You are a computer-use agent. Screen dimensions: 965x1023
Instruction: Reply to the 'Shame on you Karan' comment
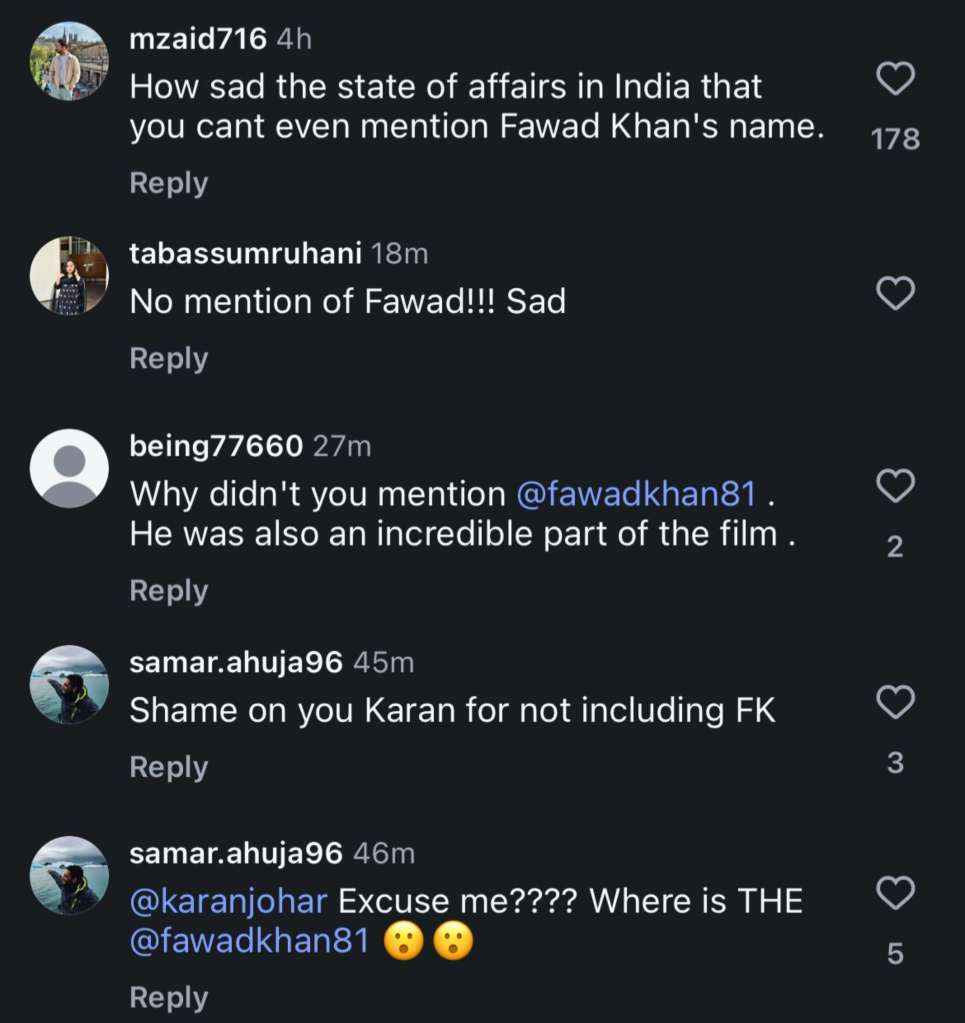(169, 767)
